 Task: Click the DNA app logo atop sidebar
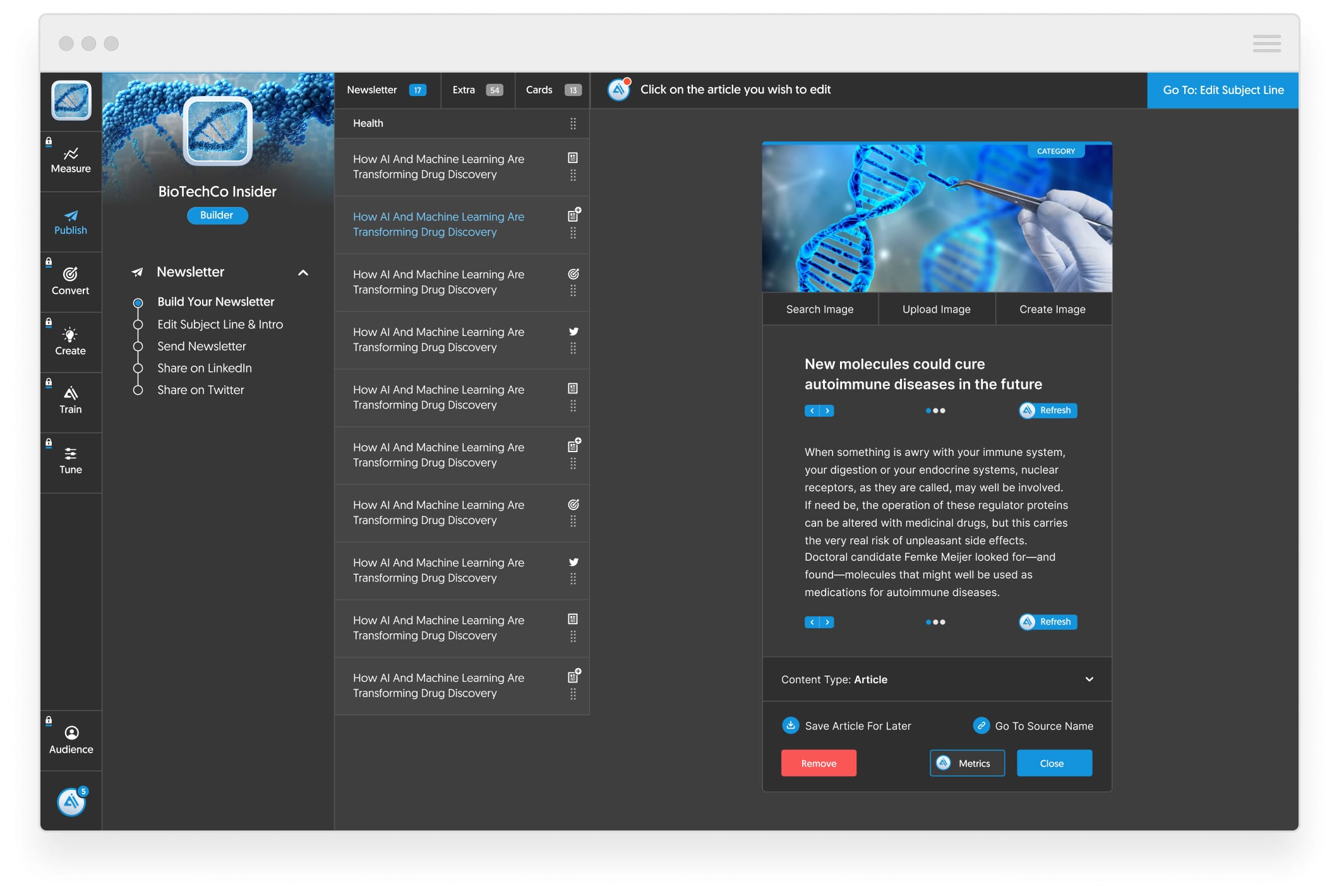[x=71, y=101]
